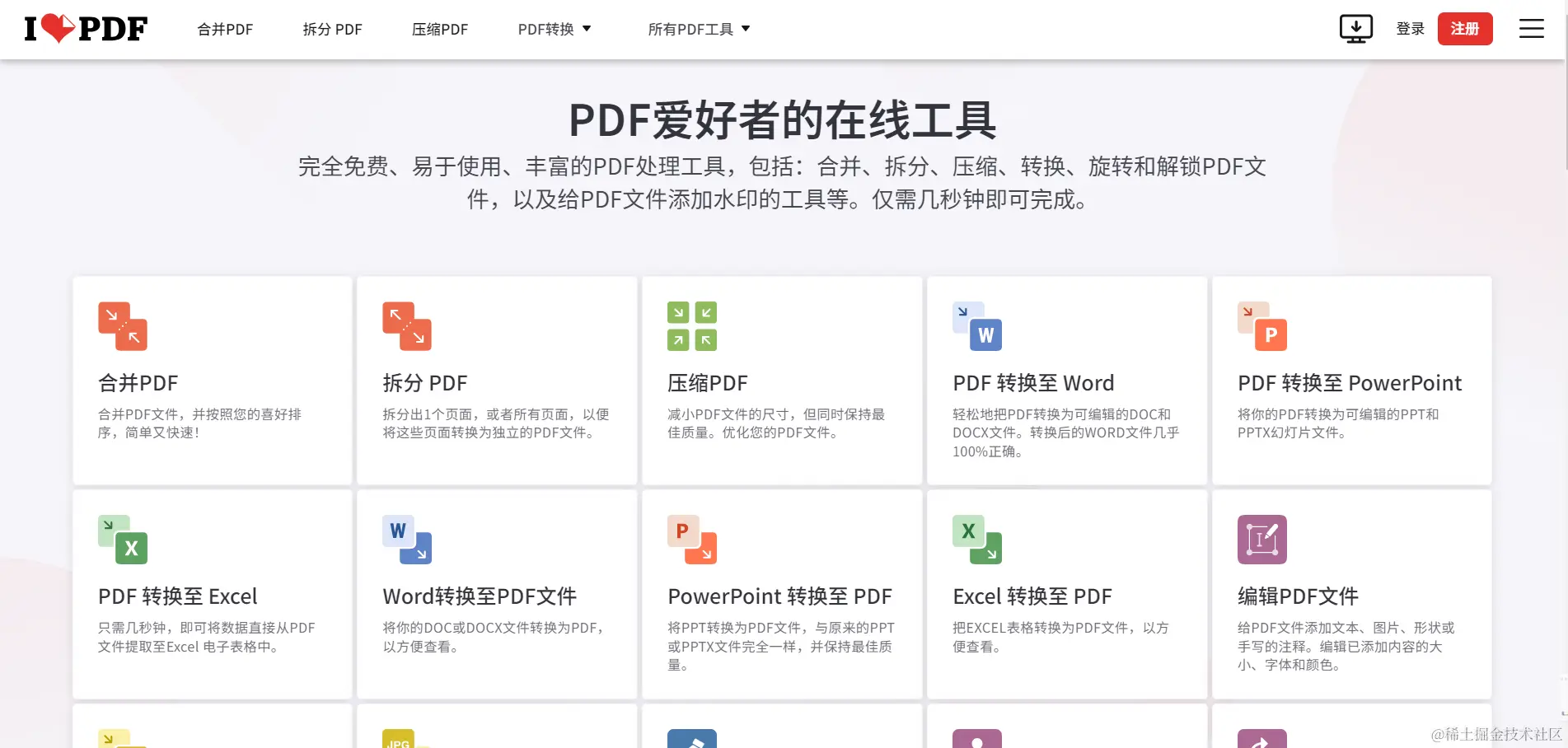Screen dimensions: 1568x748
Task: Open 压缩PDF in the navigation bar
Action: click(x=440, y=29)
